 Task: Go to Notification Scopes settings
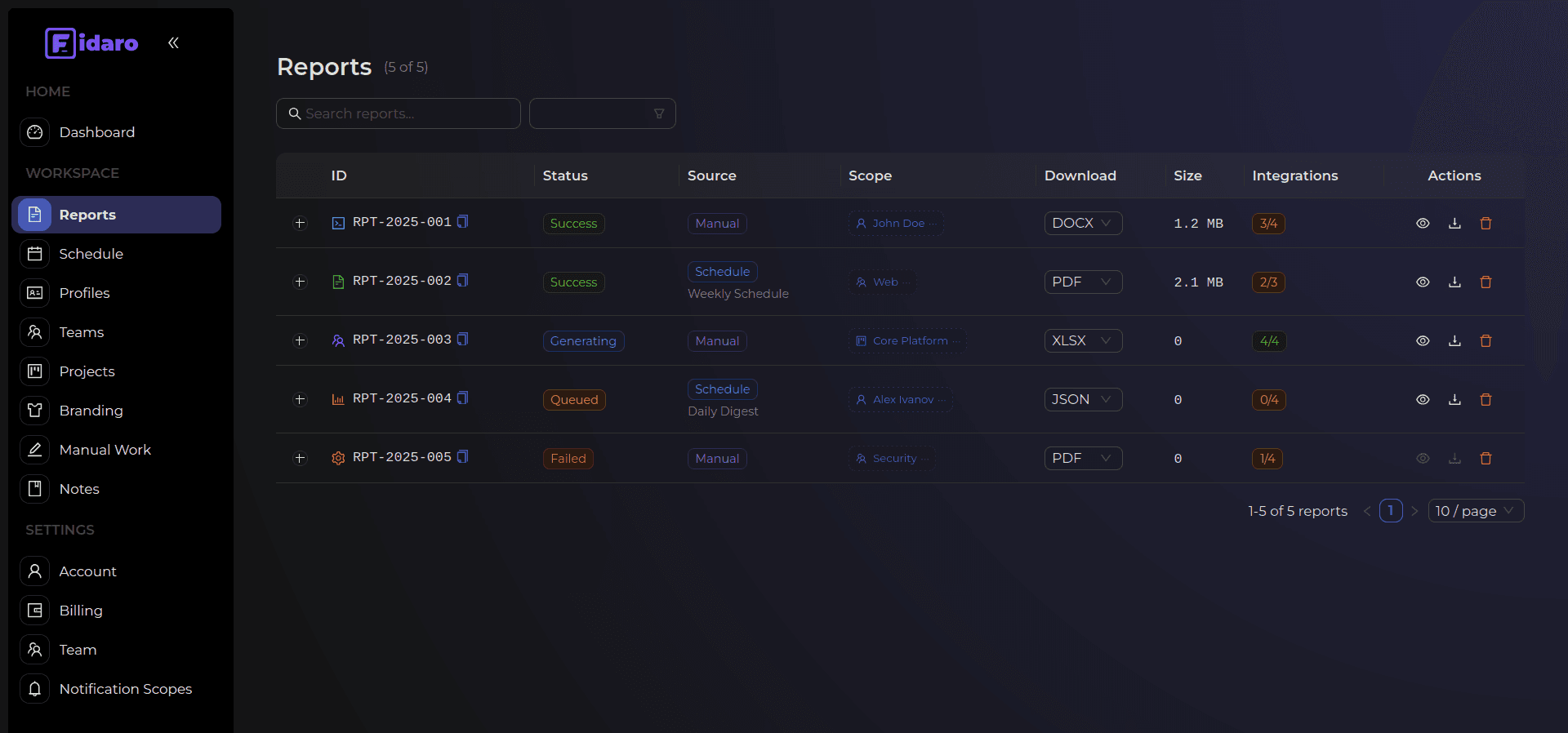click(x=125, y=689)
